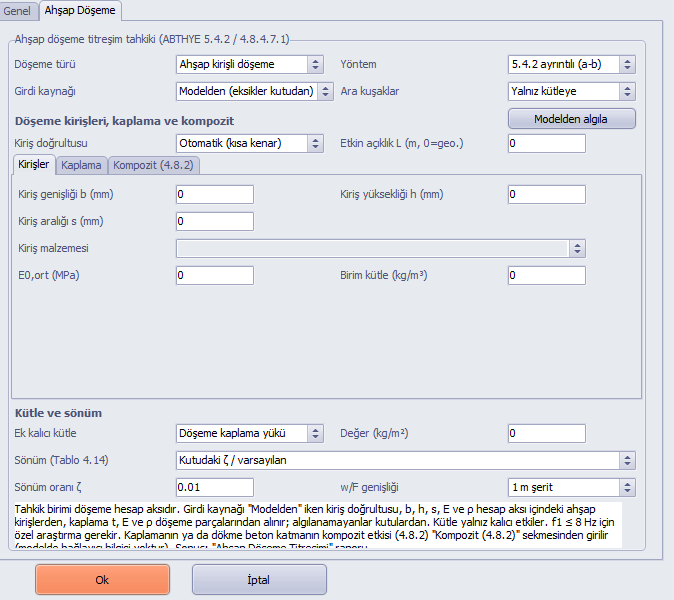The image size is (674, 600).
Task: Focus the Sönüm oranı ζ input
Action: (214, 487)
